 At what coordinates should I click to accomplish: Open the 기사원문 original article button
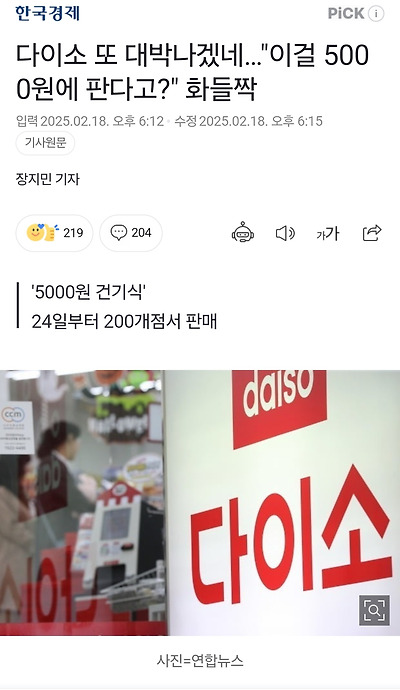(45, 143)
